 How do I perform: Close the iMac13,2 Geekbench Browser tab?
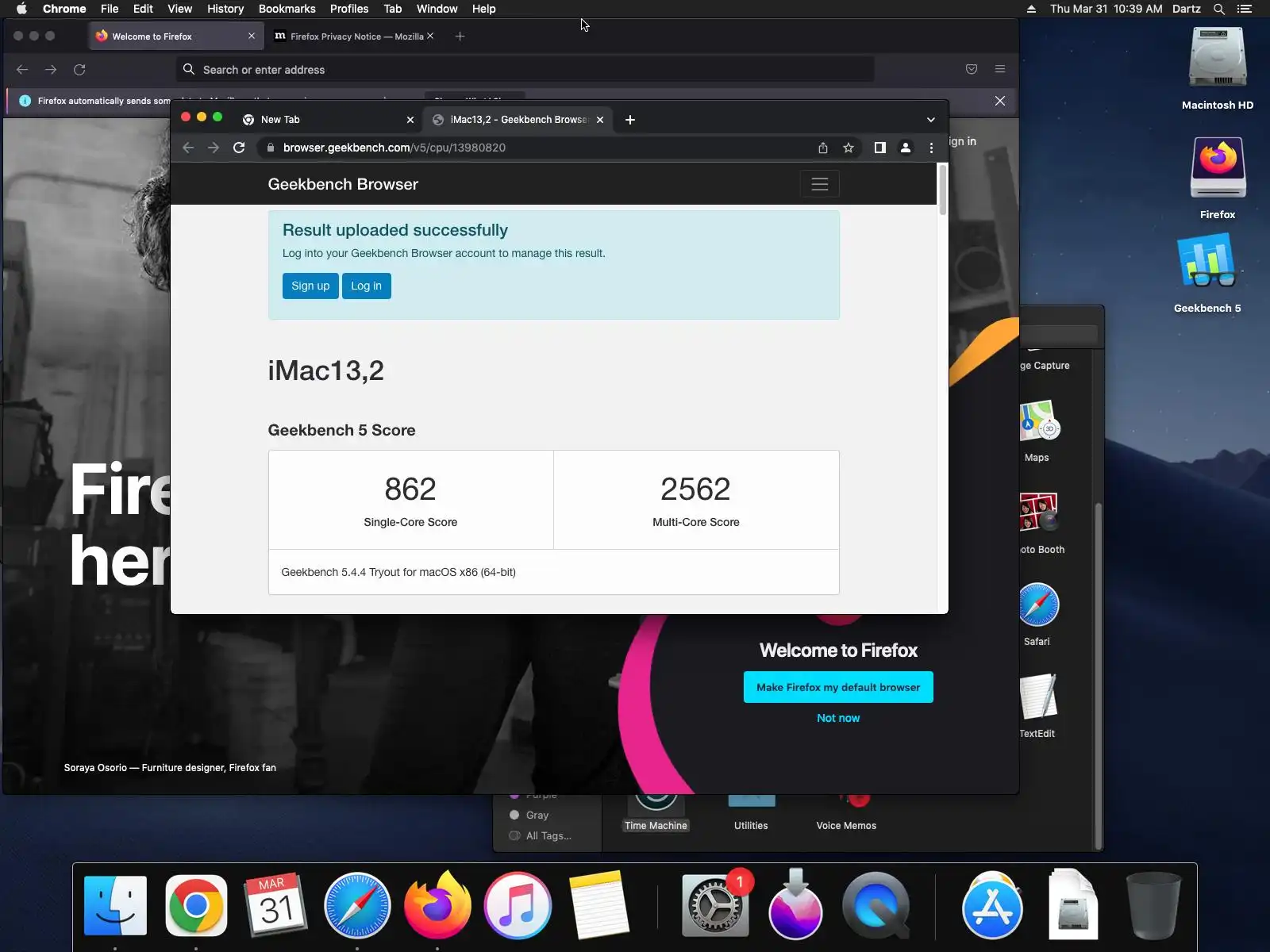pyautogui.click(x=600, y=120)
